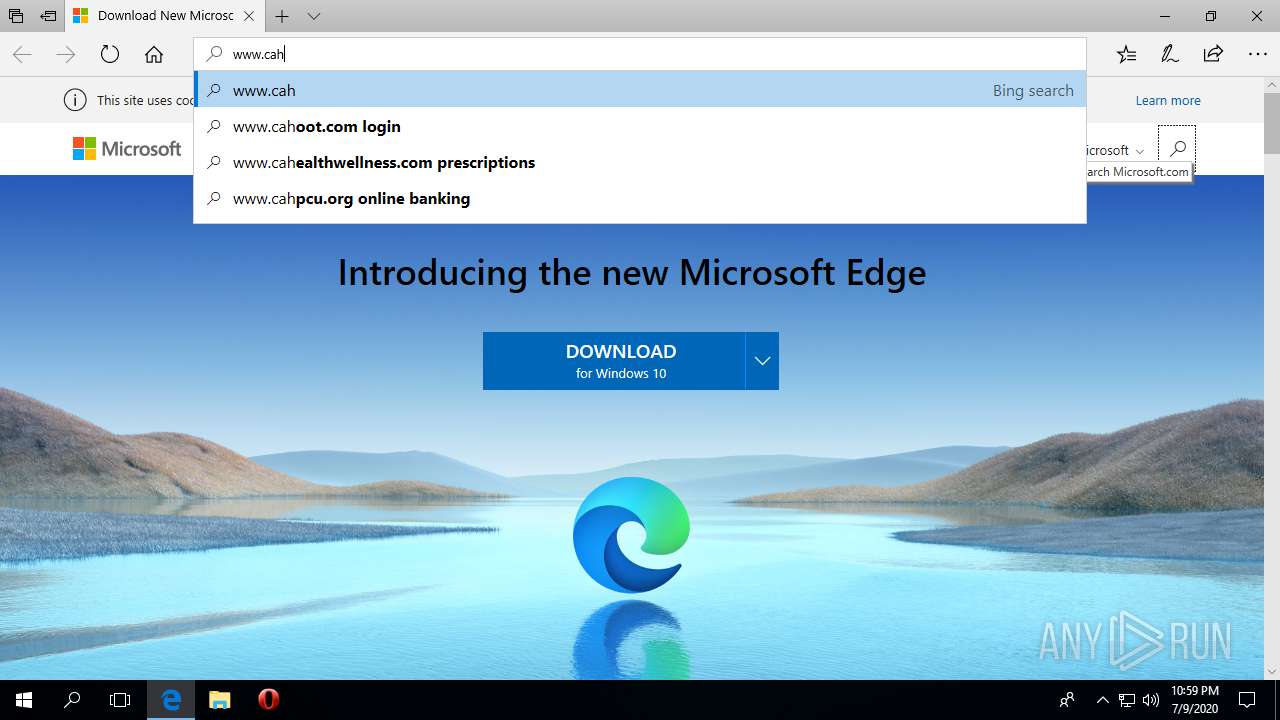Go forward to next page
The height and width of the screenshot is (720, 1280).
tap(66, 55)
